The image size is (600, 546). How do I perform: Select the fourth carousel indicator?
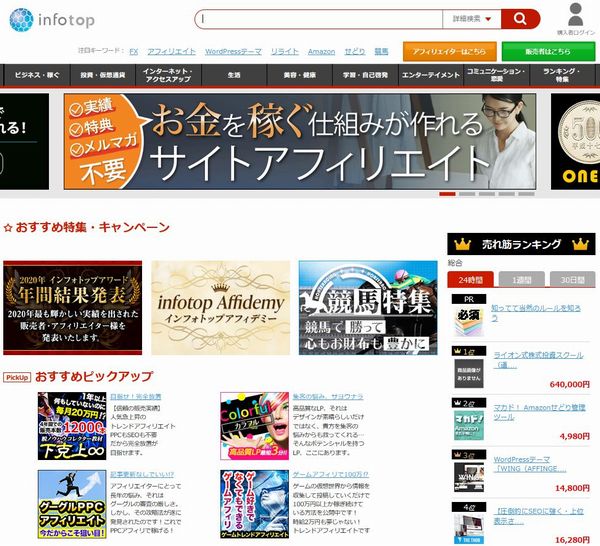pos(507,194)
